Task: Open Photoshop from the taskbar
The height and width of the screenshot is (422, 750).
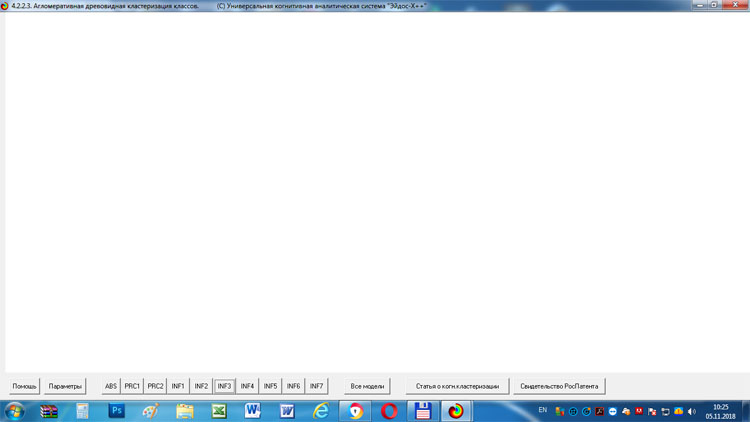Action: (117, 411)
